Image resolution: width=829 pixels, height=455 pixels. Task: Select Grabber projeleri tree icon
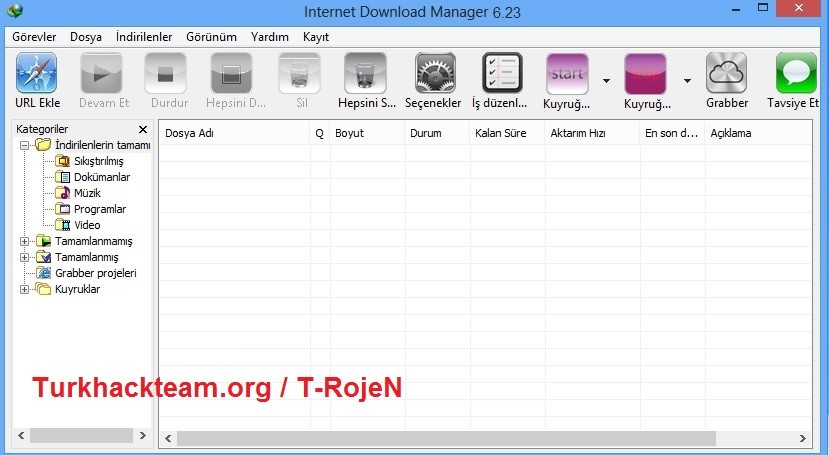(x=43, y=273)
